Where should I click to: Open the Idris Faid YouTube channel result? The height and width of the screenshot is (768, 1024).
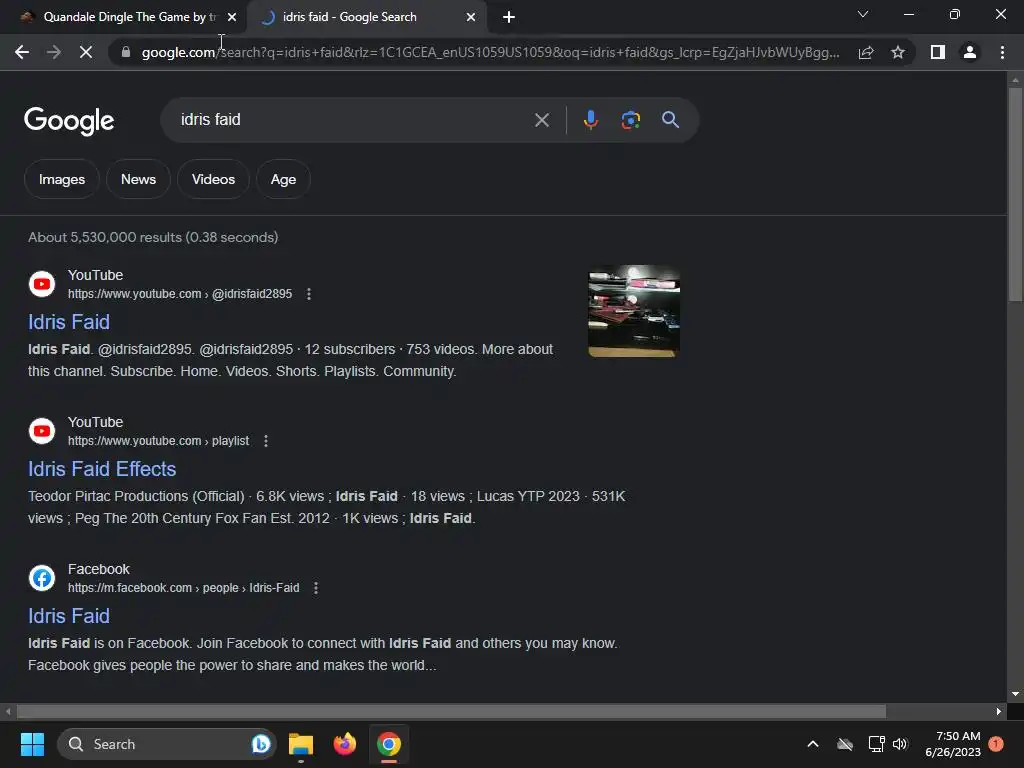[x=69, y=322]
